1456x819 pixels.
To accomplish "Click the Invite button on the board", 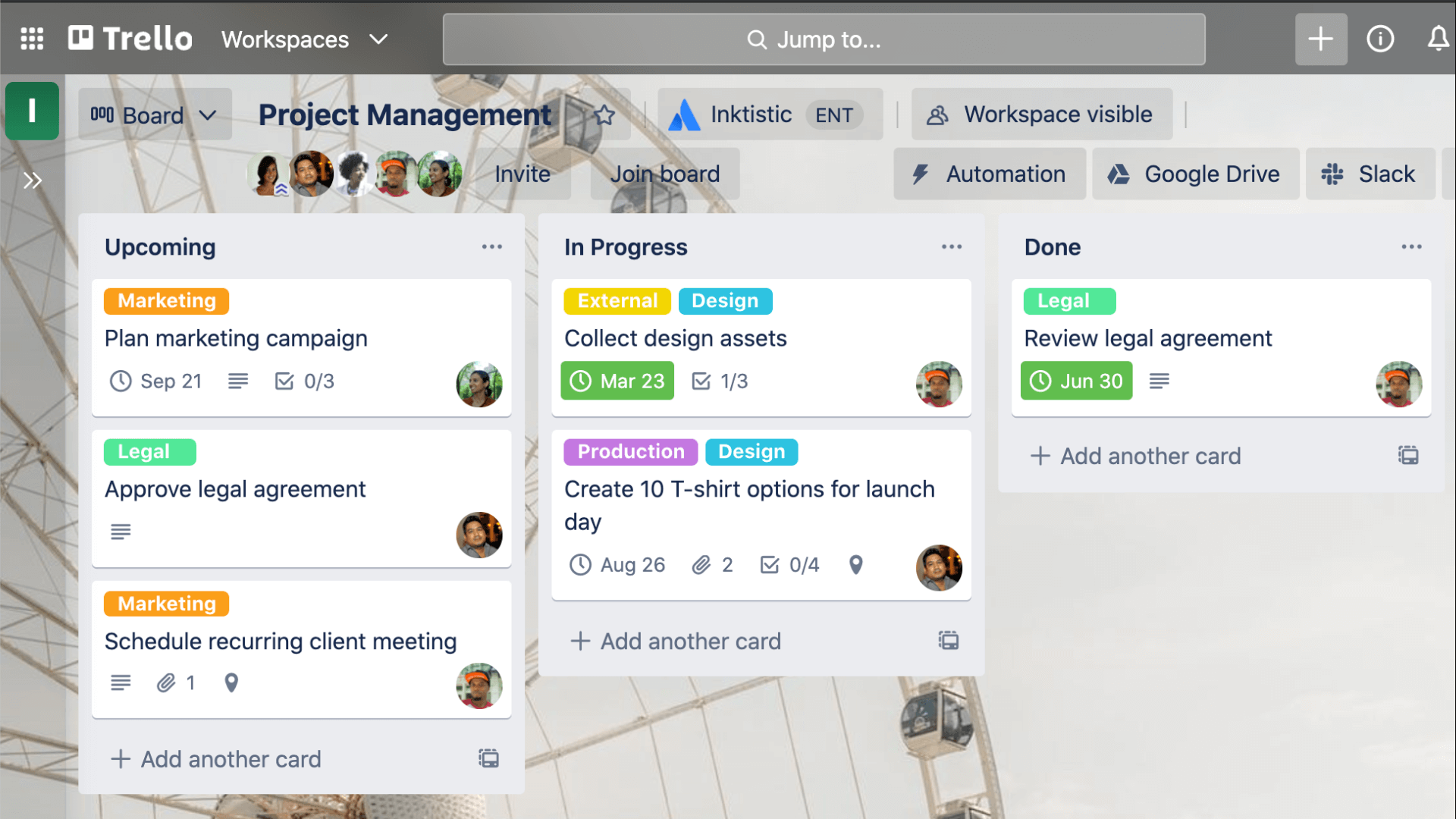I will (x=522, y=174).
